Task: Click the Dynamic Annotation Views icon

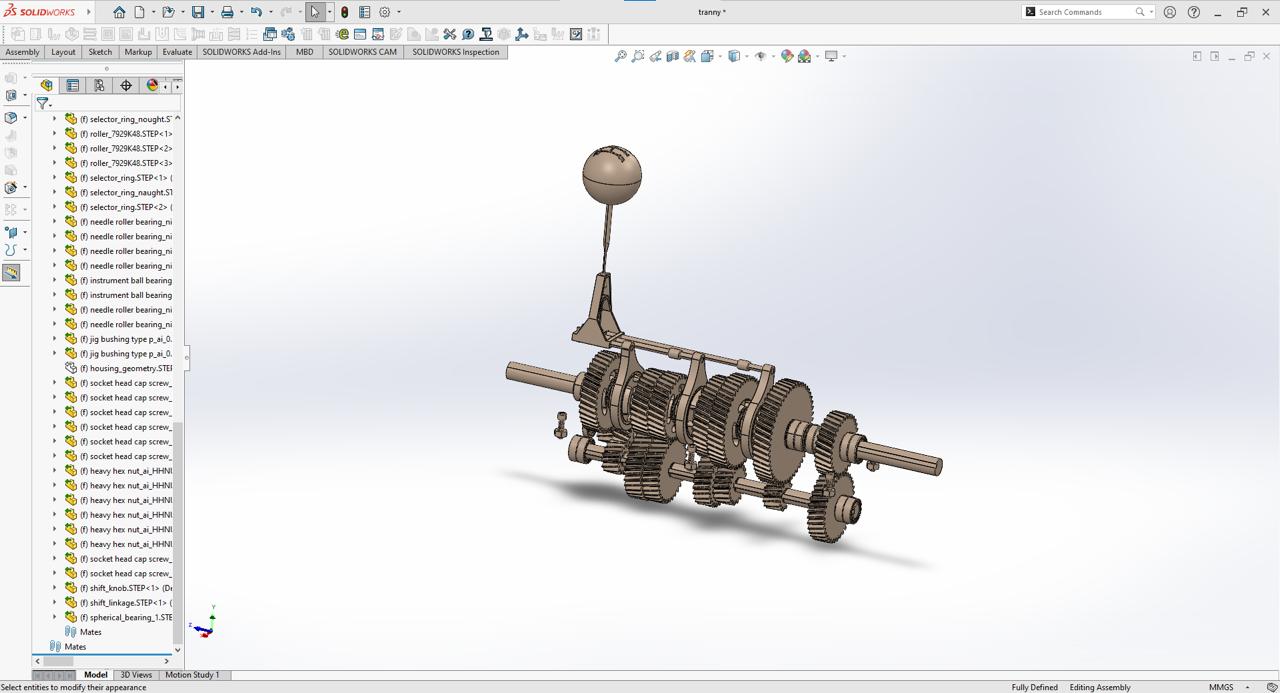Action: [x=689, y=56]
